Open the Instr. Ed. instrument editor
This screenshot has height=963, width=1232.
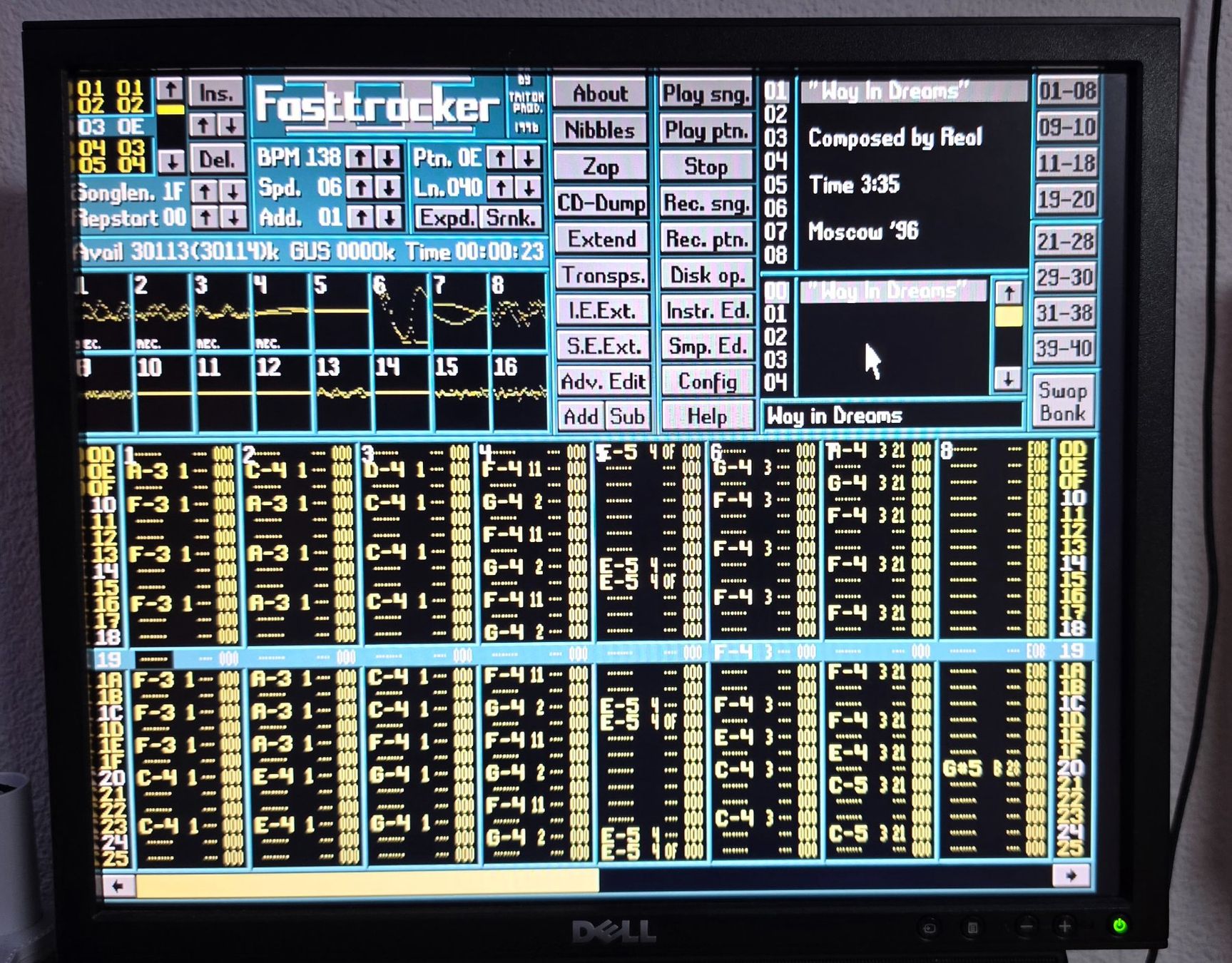click(707, 310)
